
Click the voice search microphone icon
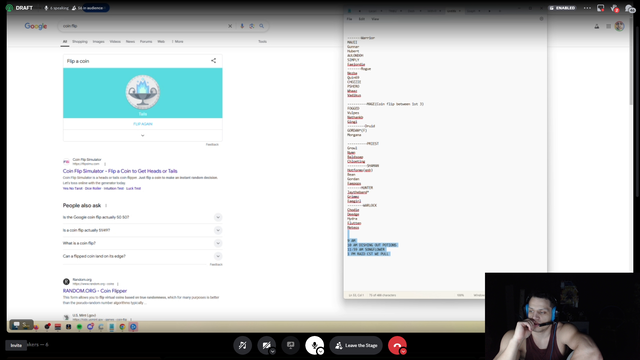point(242,26)
